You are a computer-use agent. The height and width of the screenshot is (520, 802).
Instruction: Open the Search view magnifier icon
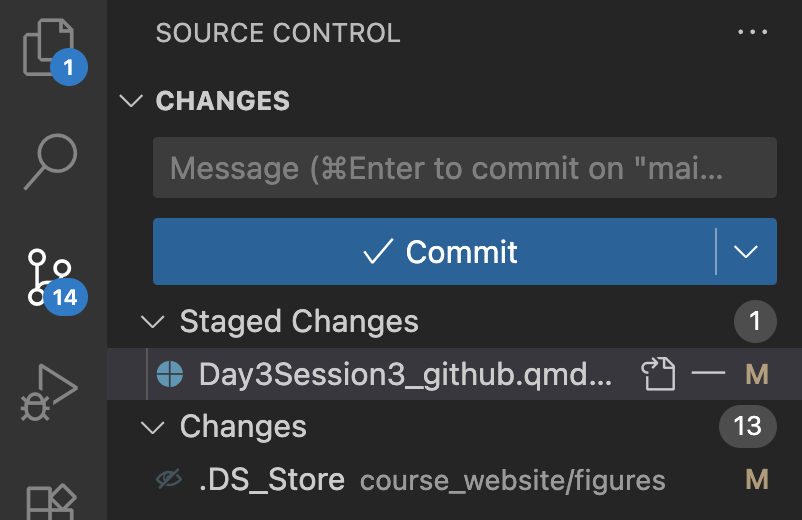pos(51,161)
